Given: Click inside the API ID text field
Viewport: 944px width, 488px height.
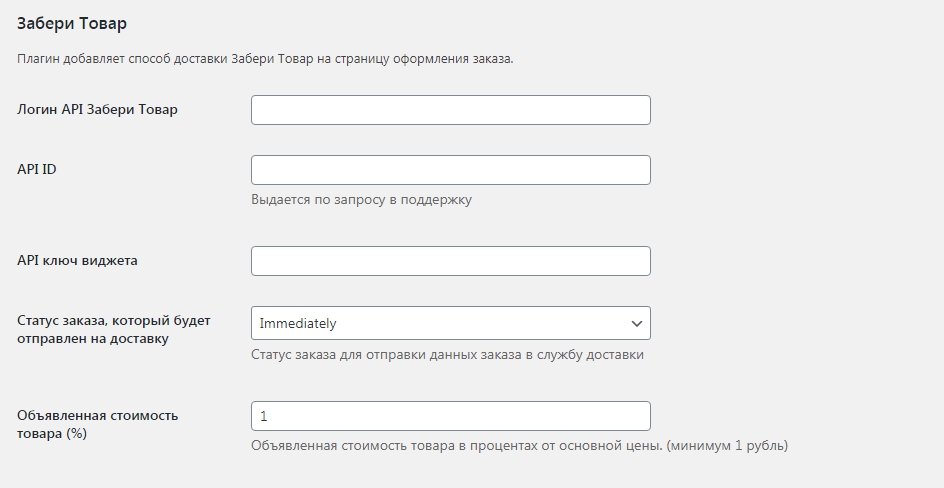Looking at the screenshot, I should pos(451,170).
